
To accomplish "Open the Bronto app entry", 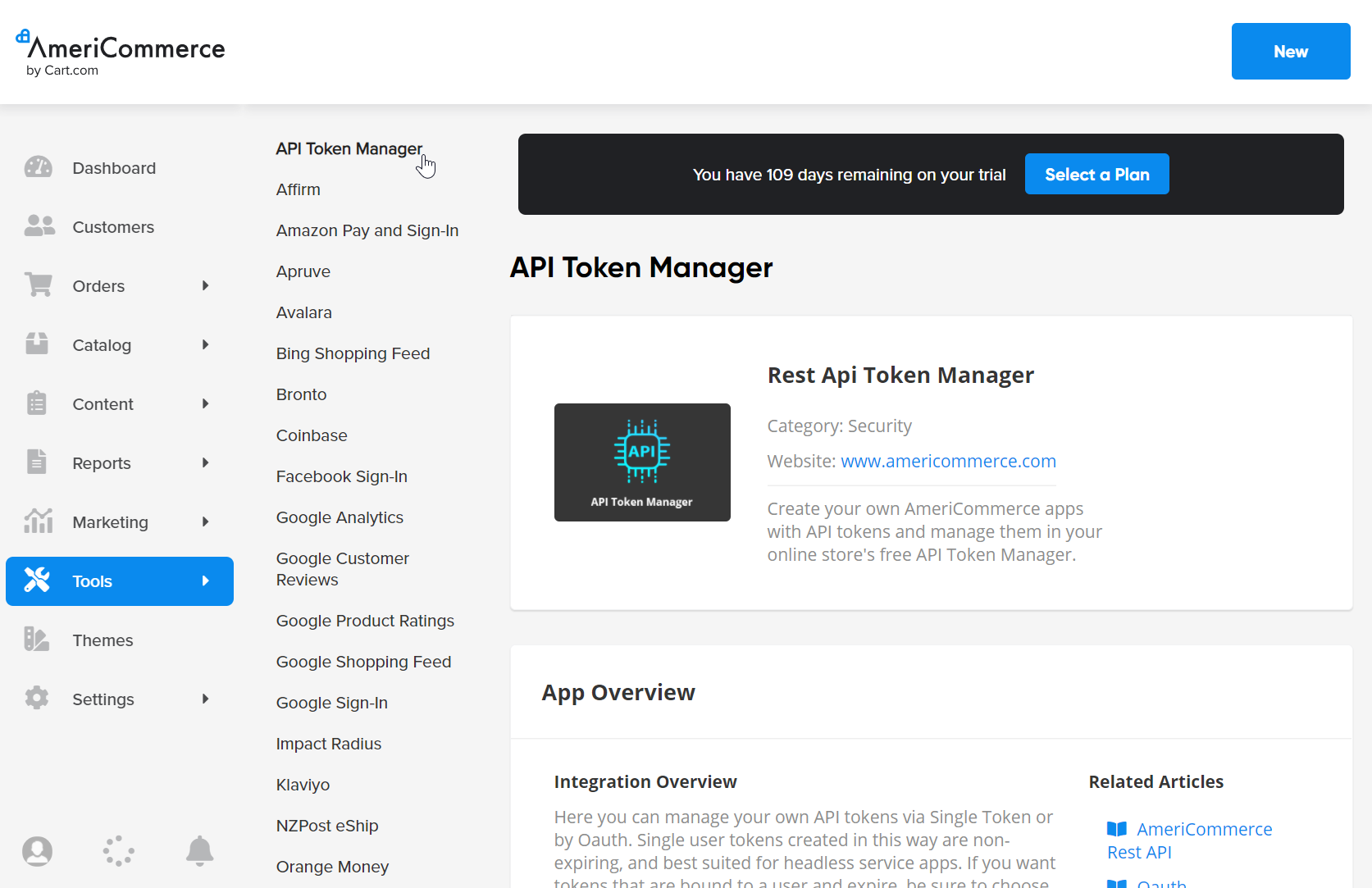I will (302, 394).
